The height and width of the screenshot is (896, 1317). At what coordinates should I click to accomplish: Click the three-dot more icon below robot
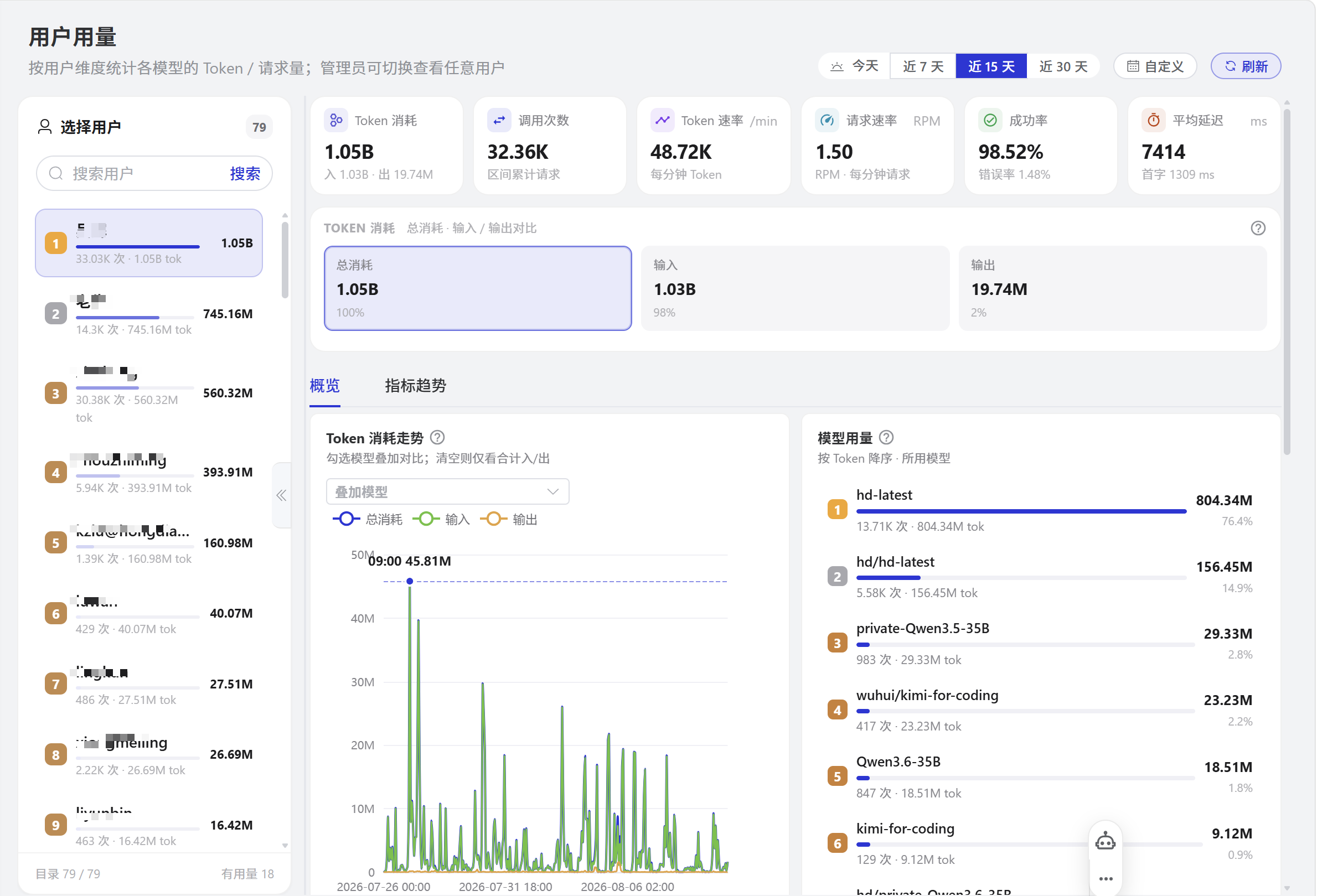[1106, 879]
